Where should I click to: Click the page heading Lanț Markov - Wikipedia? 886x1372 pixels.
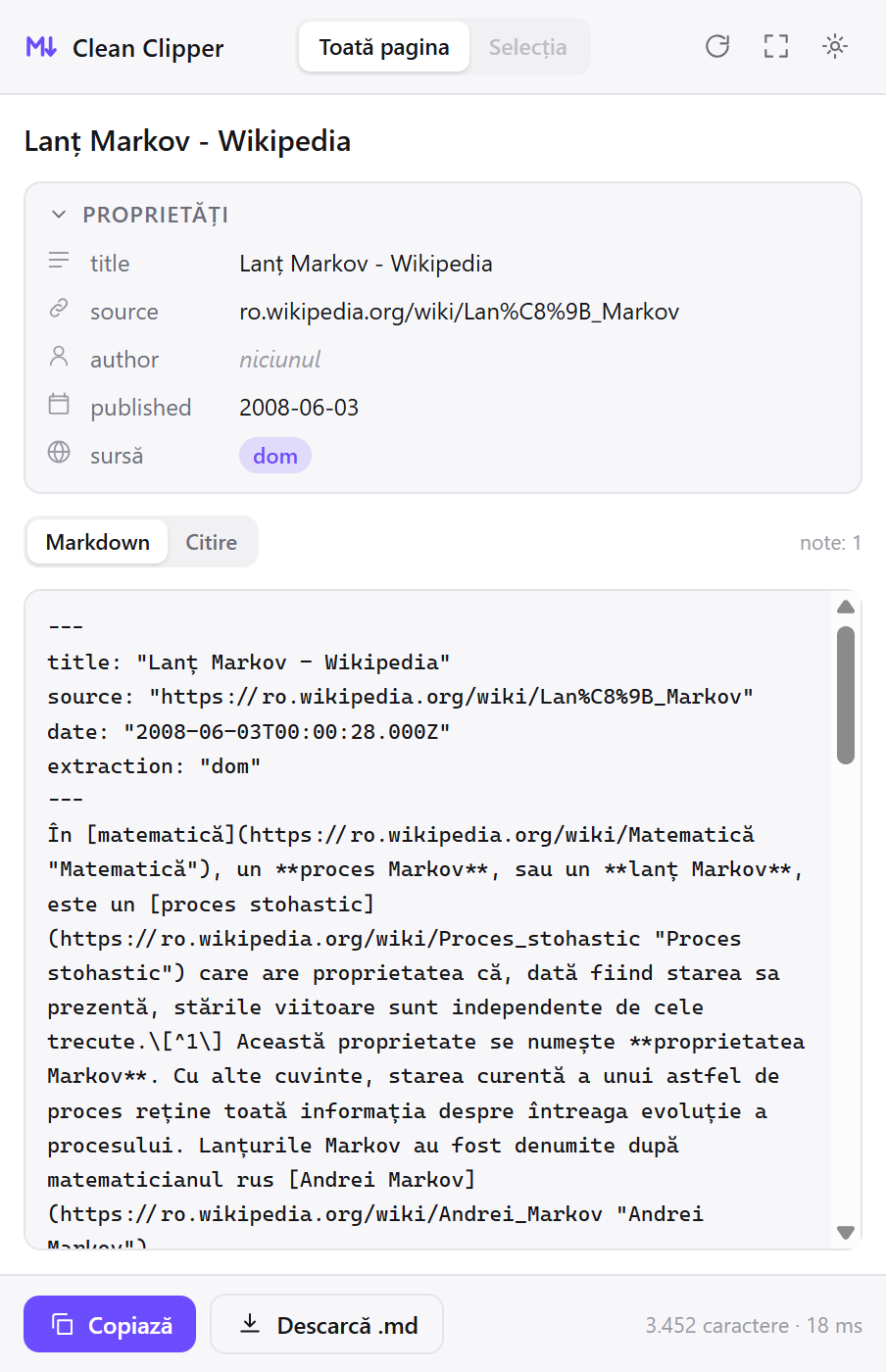tap(187, 141)
